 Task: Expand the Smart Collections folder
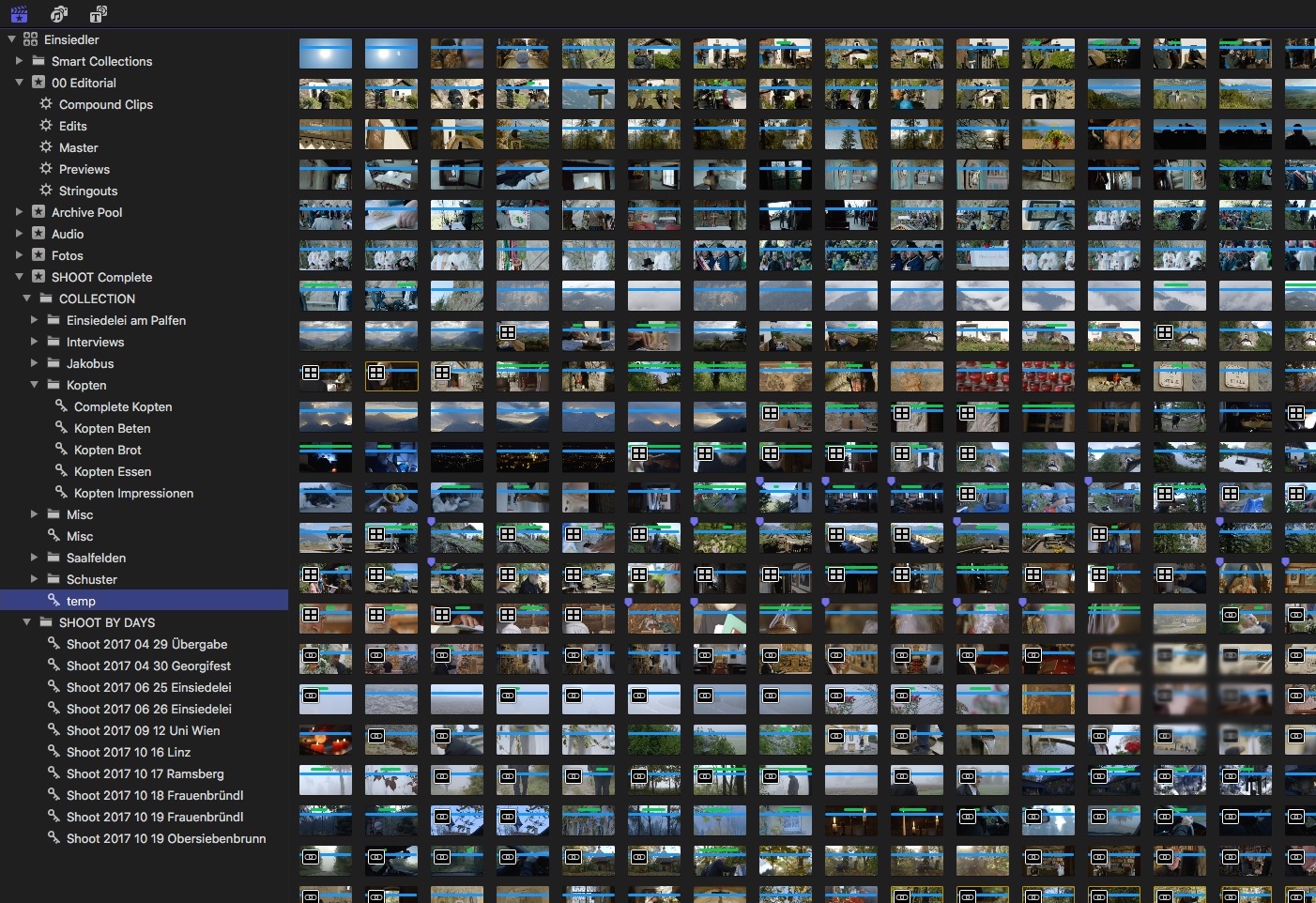(x=19, y=61)
